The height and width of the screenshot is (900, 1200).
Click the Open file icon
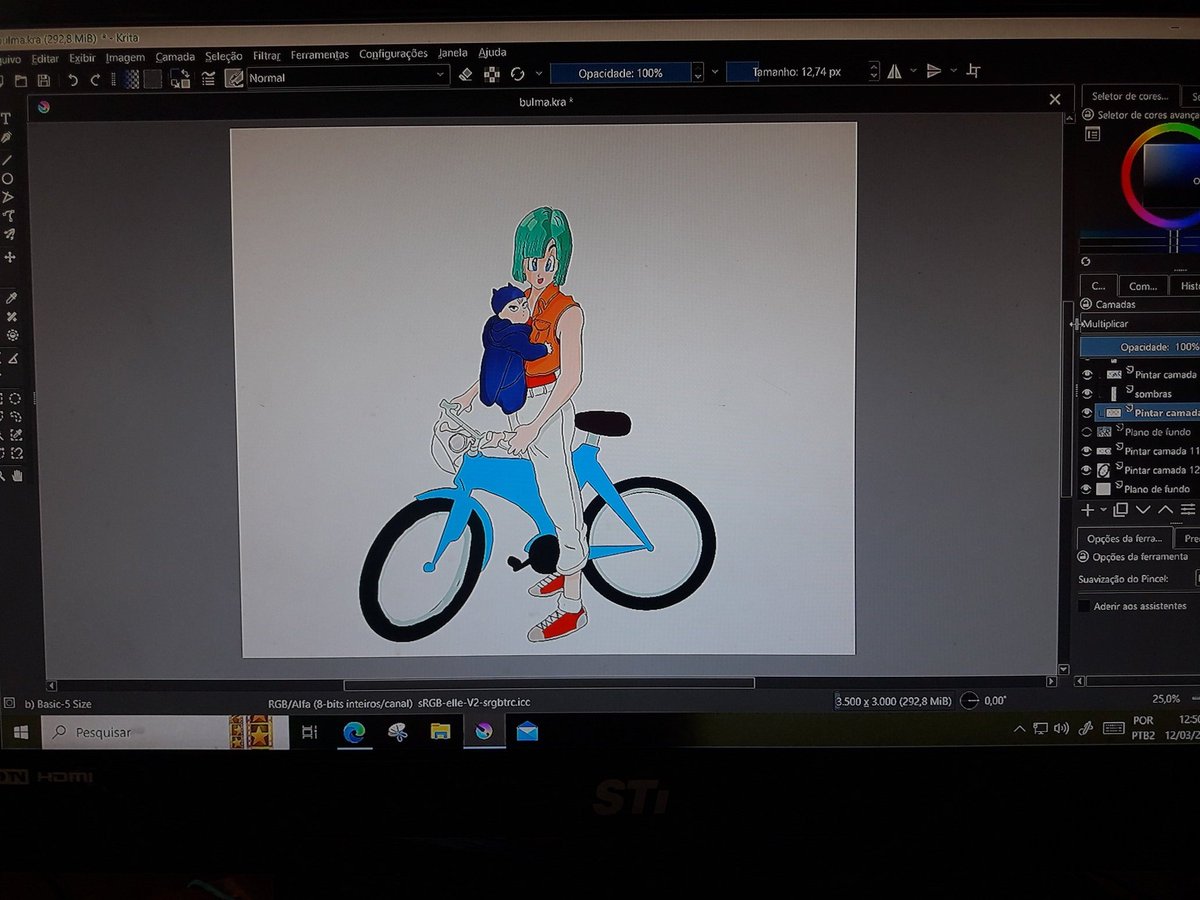click(x=21, y=80)
